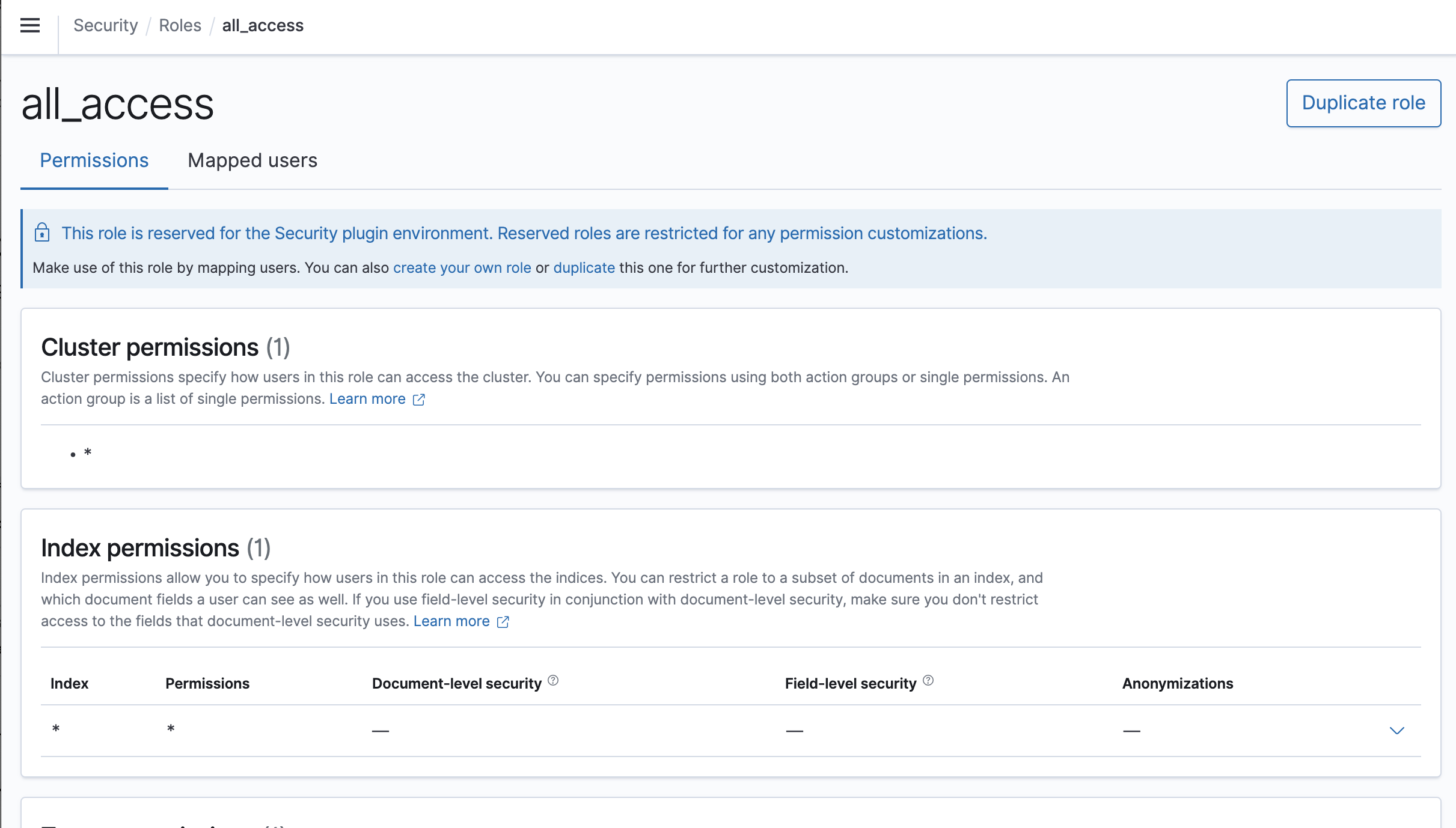This screenshot has width=1456, height=828.
Task: Click the Index column header
Action: 69,683
